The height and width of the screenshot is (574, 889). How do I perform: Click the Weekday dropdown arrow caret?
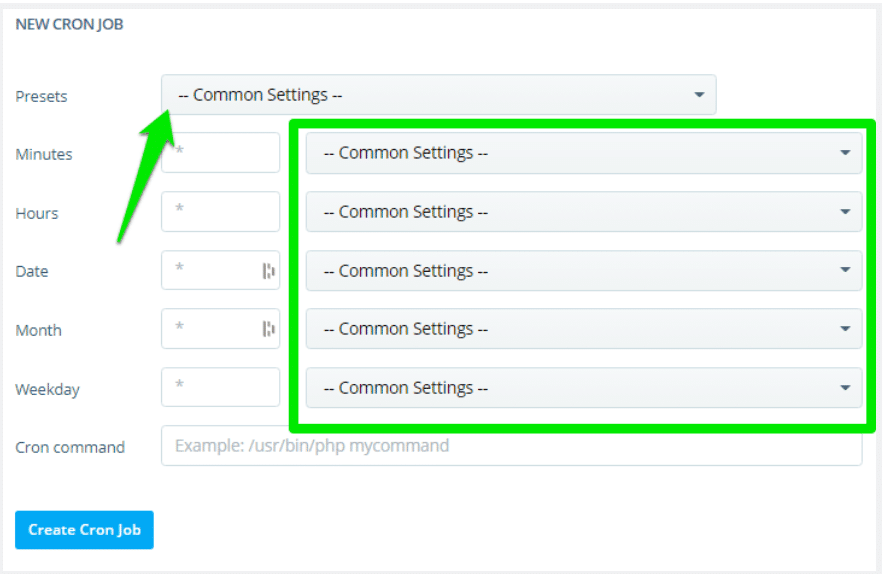845,388
